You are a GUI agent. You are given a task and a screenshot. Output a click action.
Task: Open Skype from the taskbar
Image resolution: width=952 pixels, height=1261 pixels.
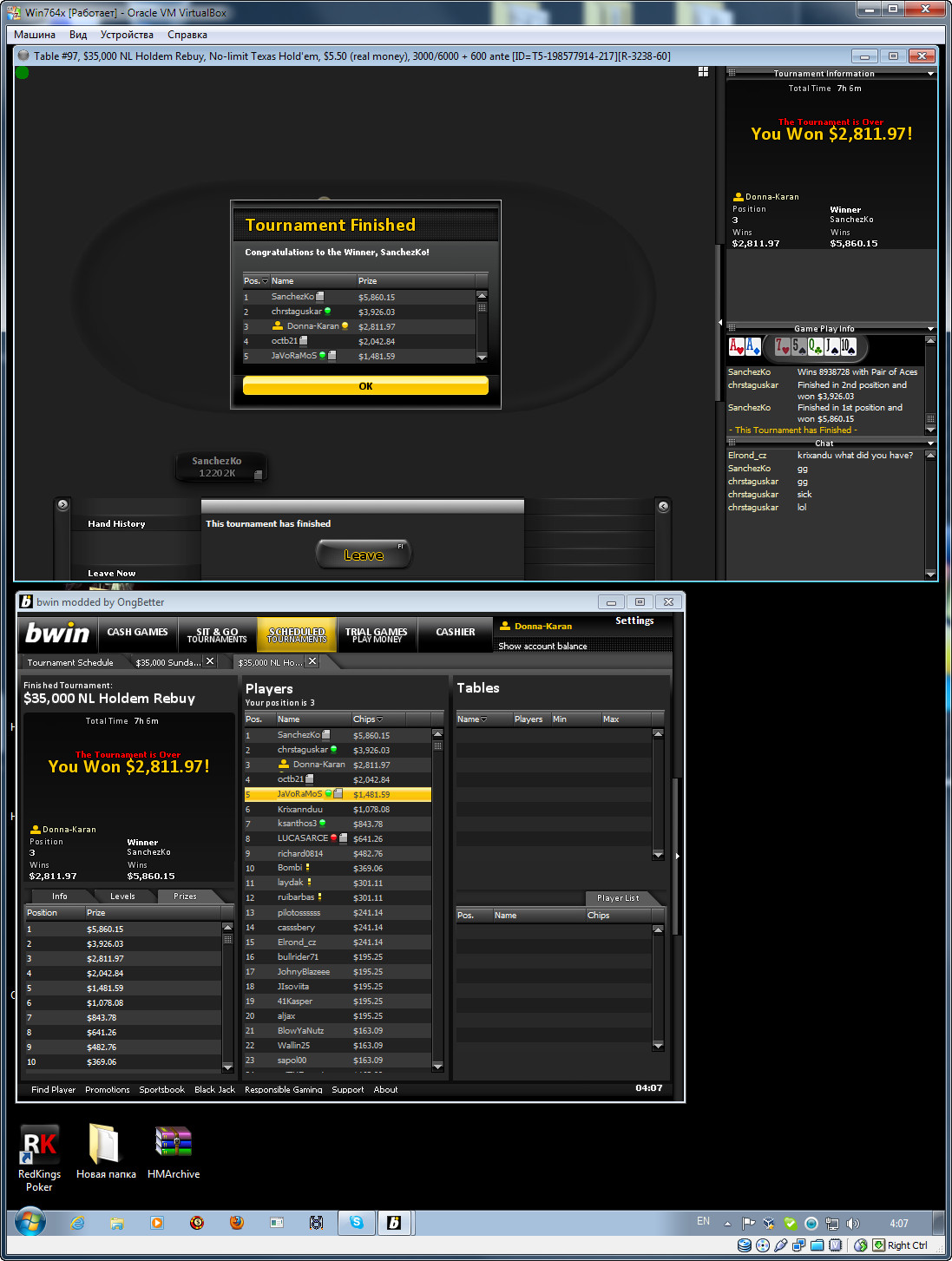[x=357, y=1223]
